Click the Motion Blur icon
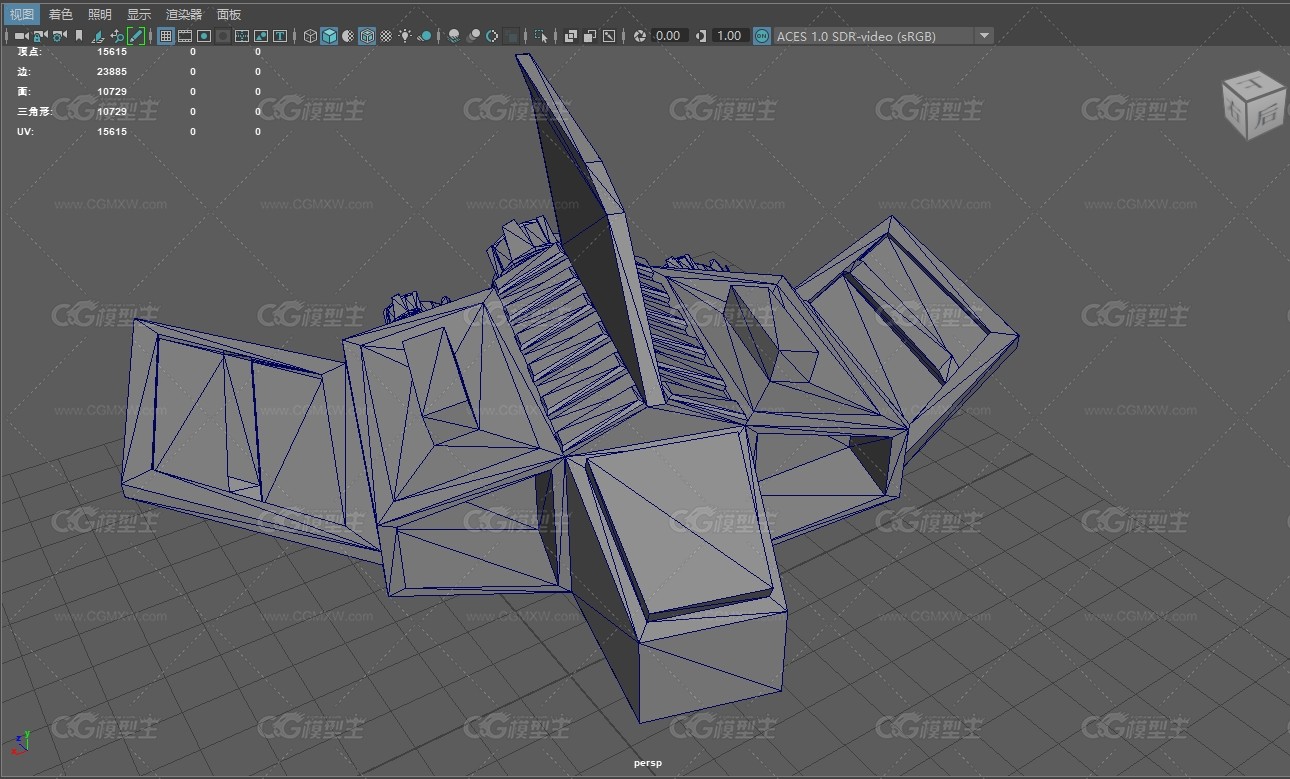 tap(473, 36)
